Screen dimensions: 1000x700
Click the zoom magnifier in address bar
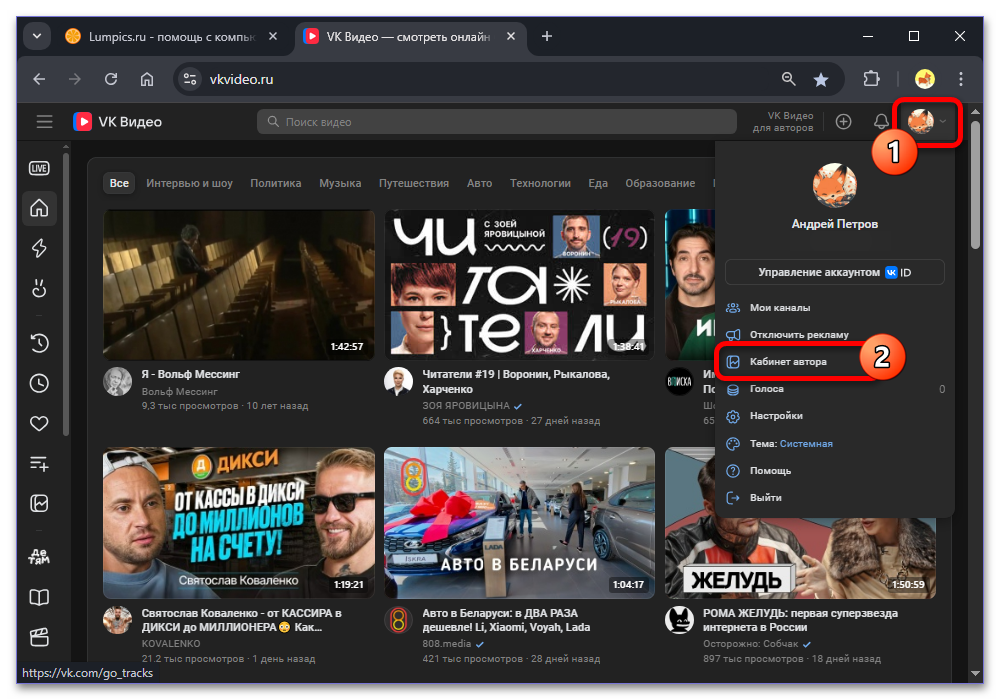(789, 79)
